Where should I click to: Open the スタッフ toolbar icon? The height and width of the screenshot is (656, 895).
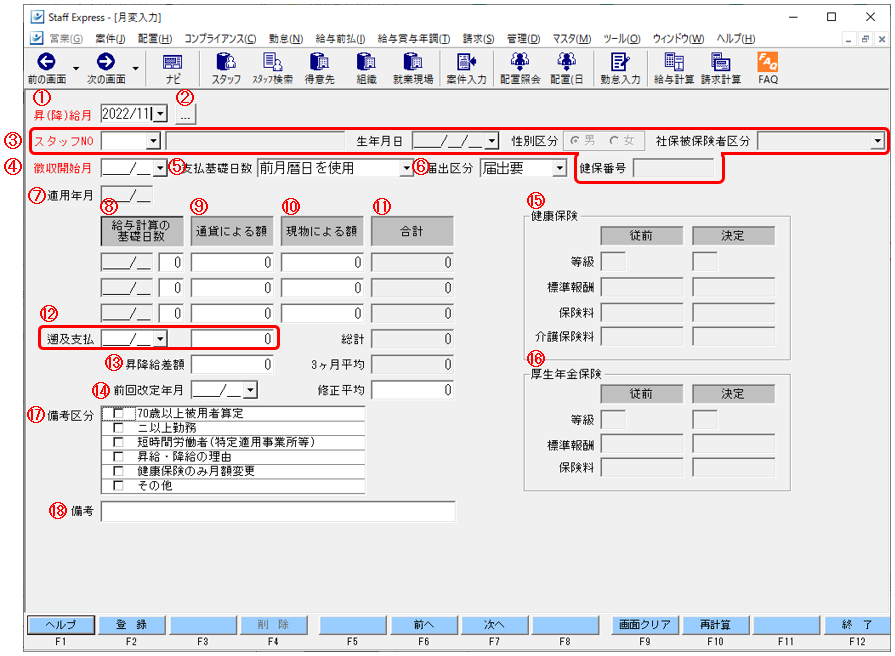pos(226,62)
